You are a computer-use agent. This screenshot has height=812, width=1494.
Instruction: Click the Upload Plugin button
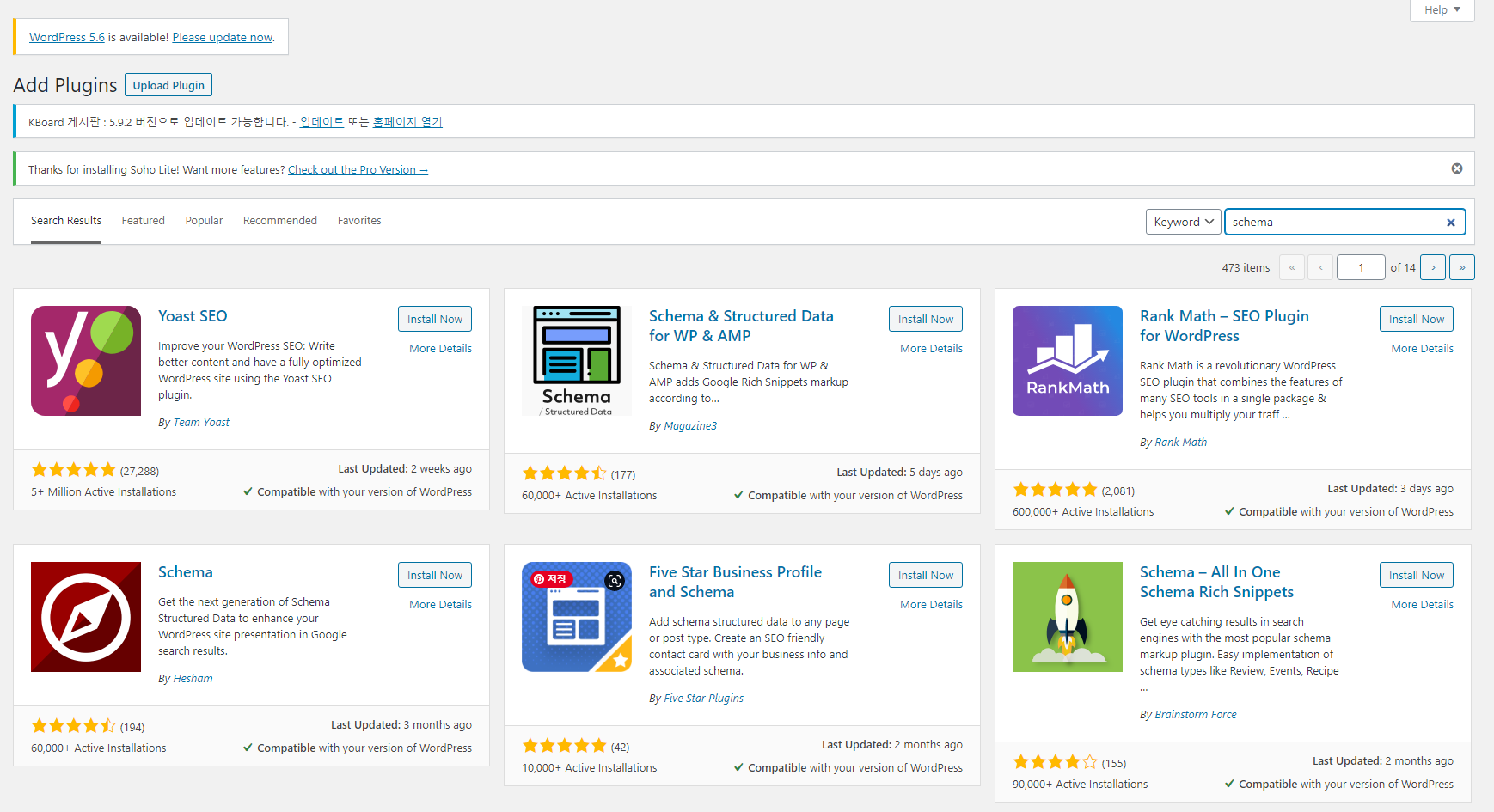pyautogui.click(x=168, y=85)
